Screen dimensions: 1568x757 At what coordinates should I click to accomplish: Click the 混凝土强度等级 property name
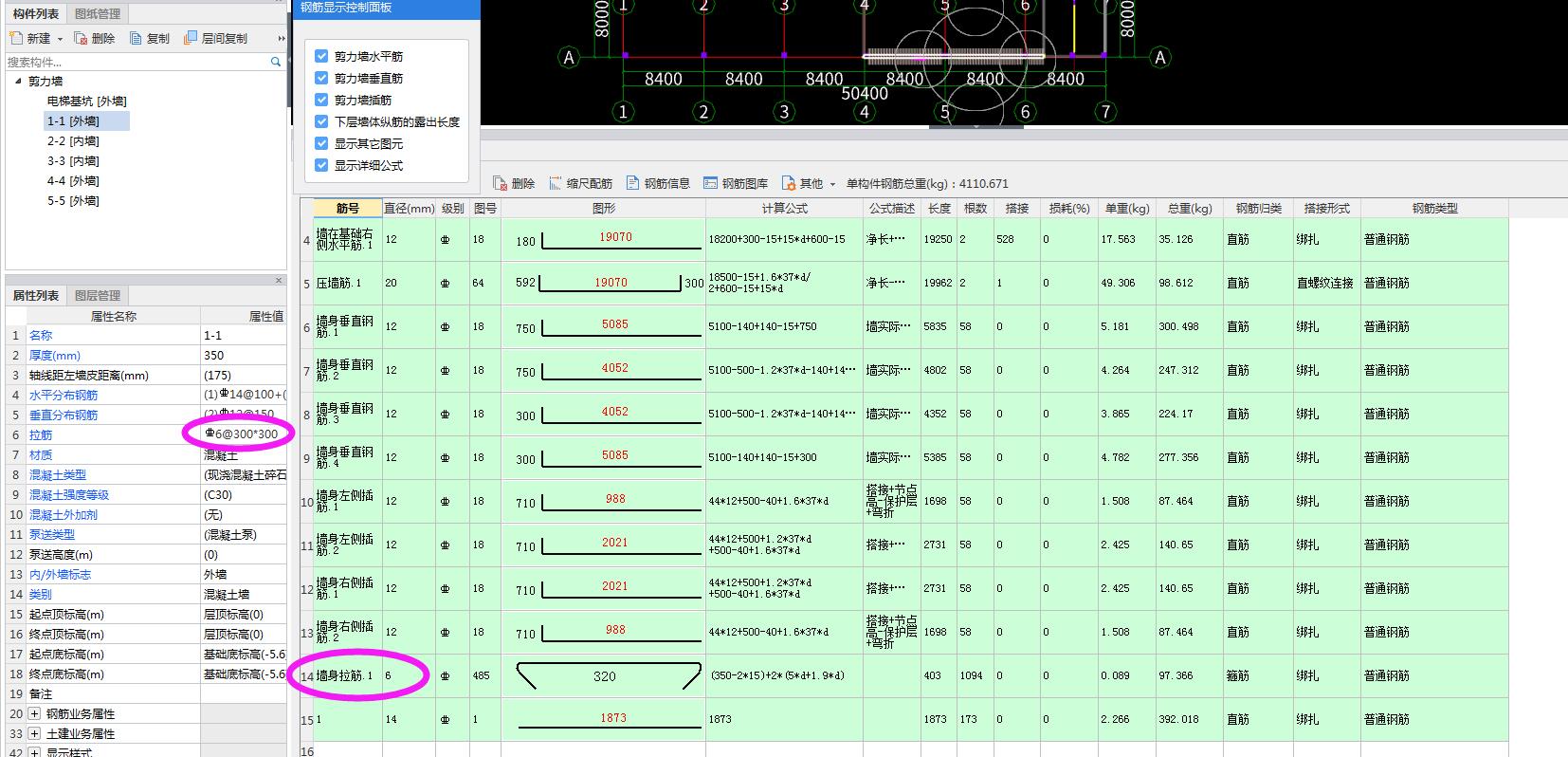pyautogui.click(x=69, y=495)
